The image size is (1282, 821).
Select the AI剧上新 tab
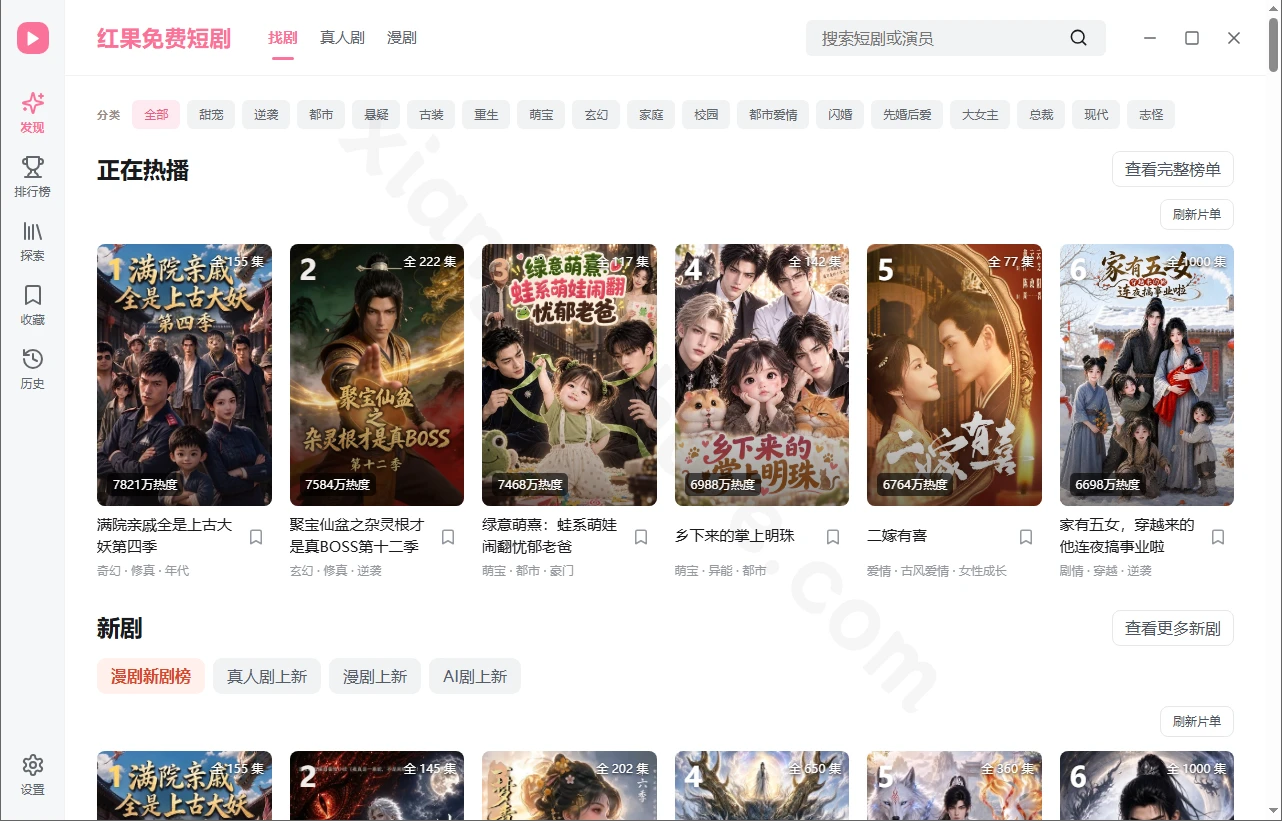[475, 676]
